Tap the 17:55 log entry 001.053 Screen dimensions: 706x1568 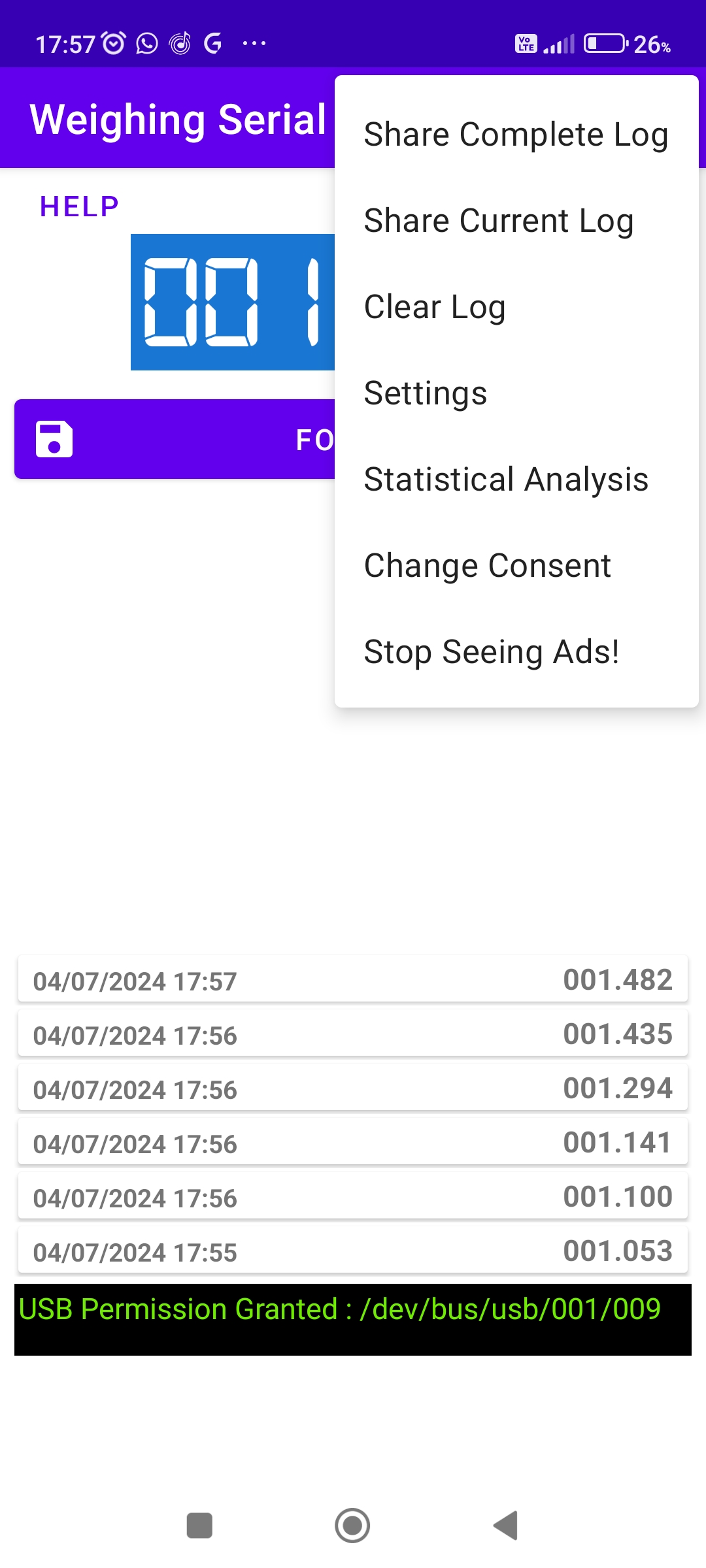point(353,1251)
